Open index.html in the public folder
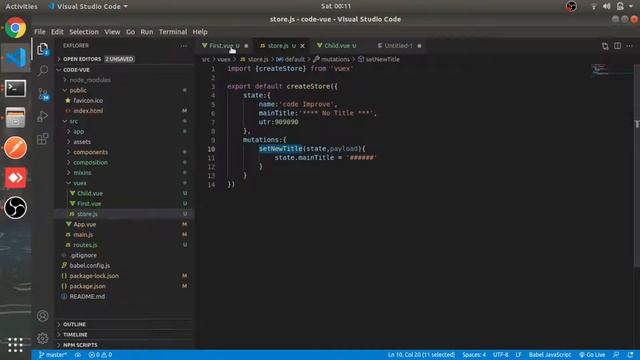 coord(124,111)
